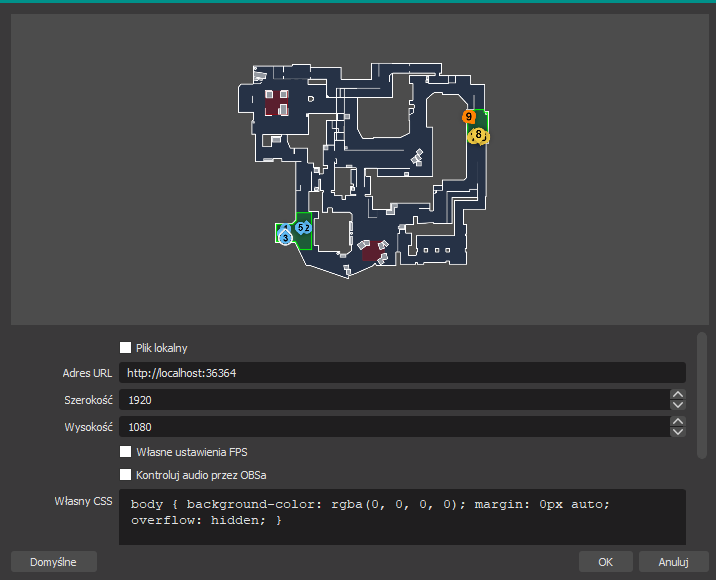Click the properties panel vertical scrollbar

(x=702, y=395)
